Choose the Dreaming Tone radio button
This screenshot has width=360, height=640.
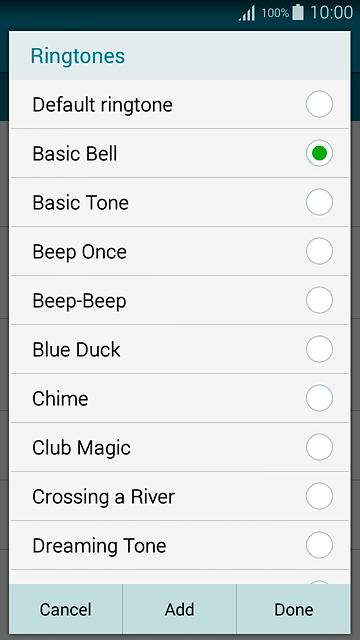point(319,545)
